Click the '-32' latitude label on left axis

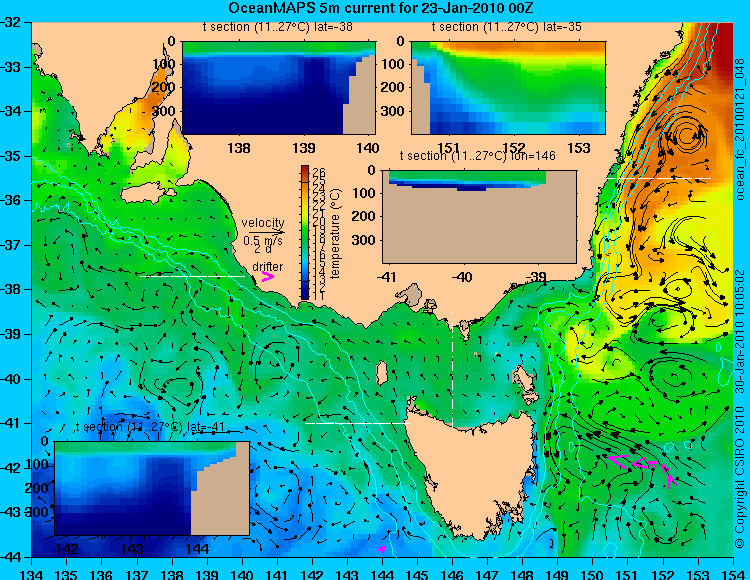[13, 22]
